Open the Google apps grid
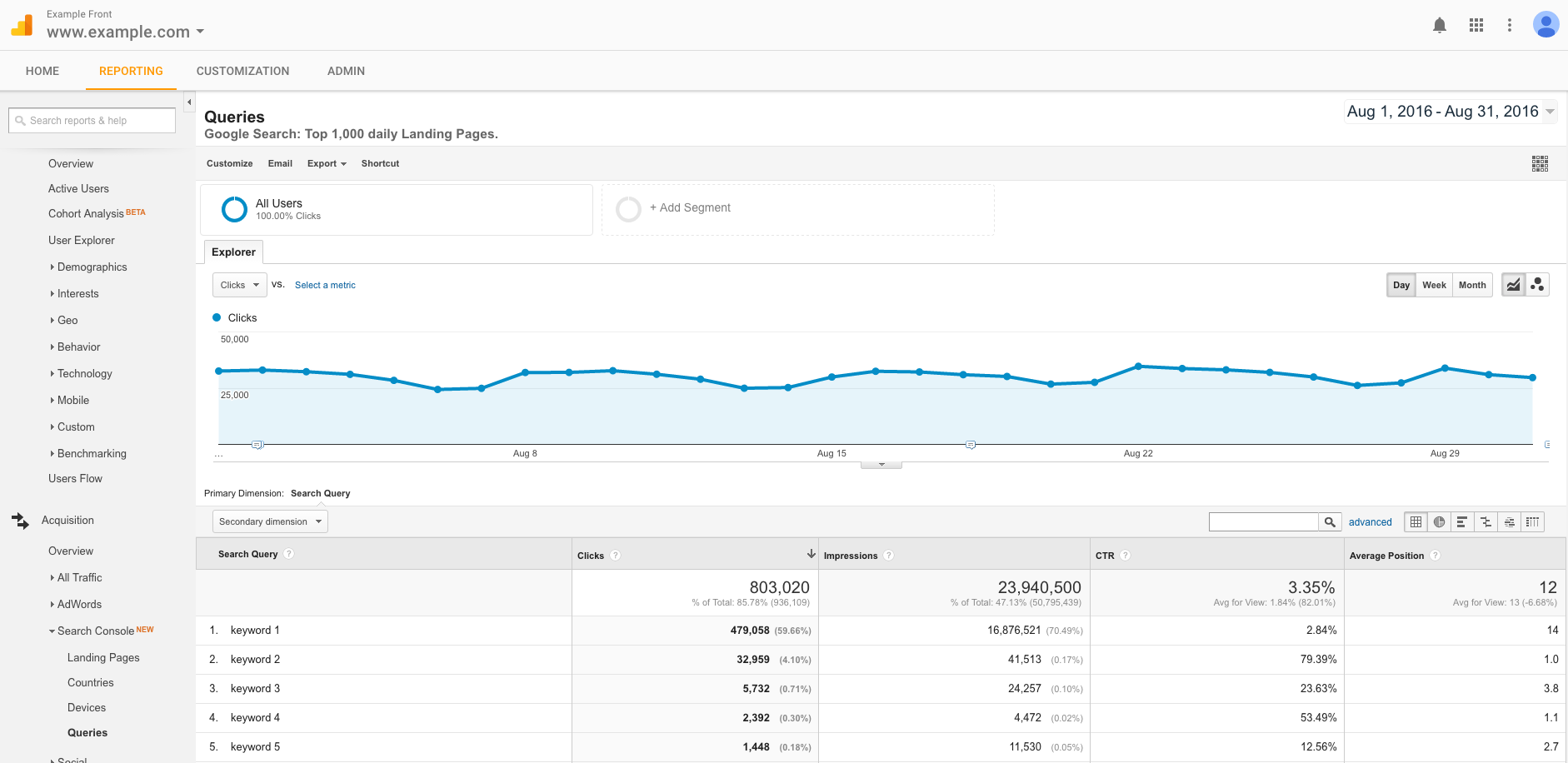The image size is (1568, 763). point(1476,25)
